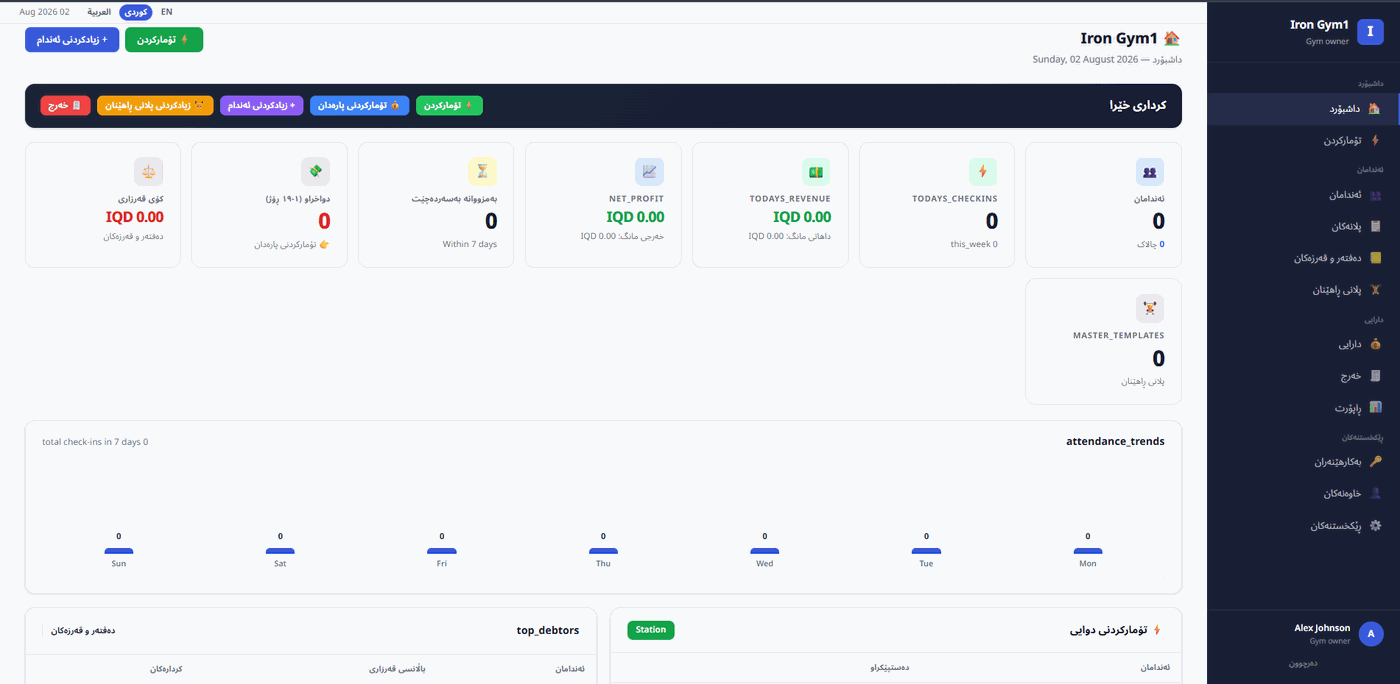
Task: Open بەکارهێنەران users with key icon
Action: point(1303,462)
